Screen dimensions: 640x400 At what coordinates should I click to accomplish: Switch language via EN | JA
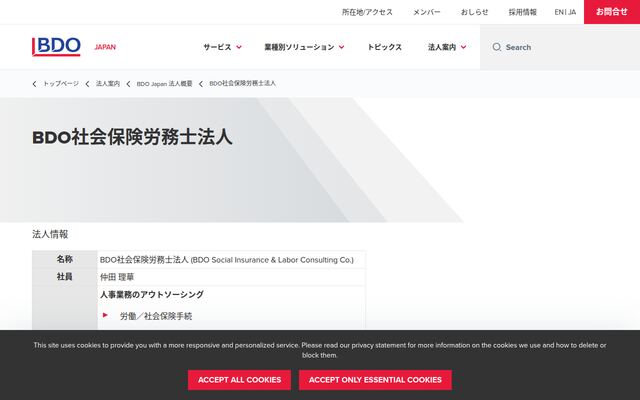[565, 12]
